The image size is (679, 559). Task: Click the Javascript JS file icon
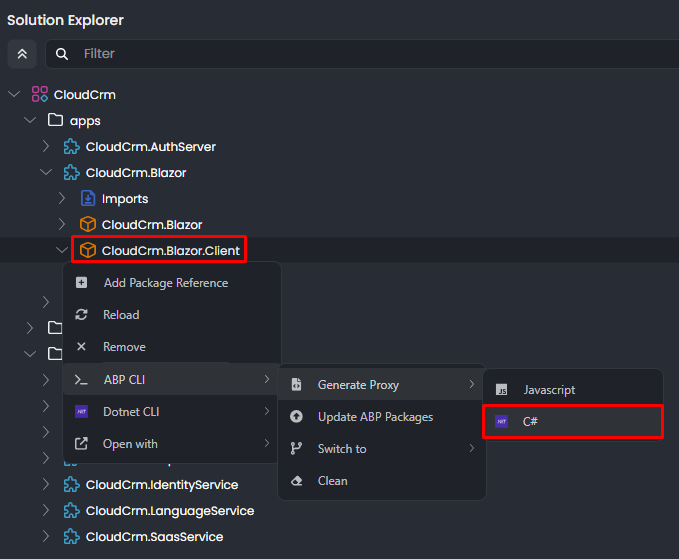click(x=502, y=390)
